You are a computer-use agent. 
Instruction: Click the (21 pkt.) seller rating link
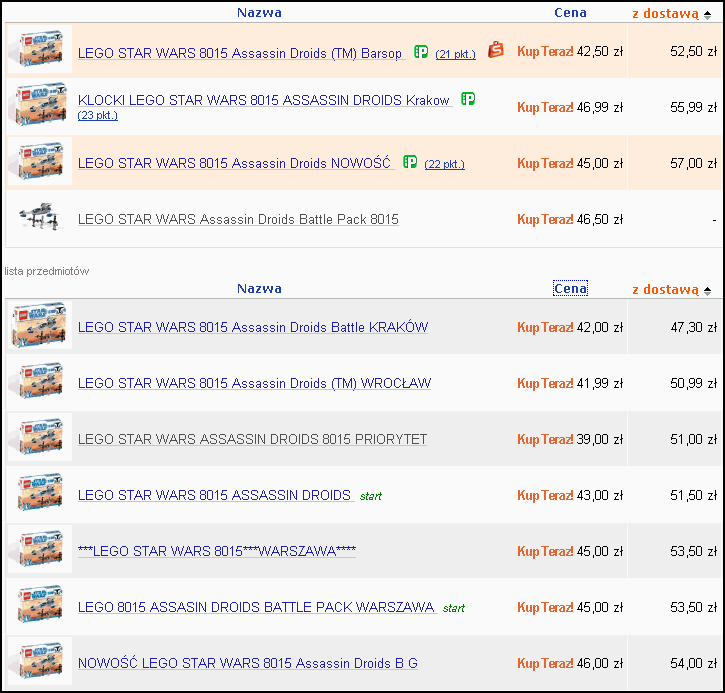click(455, 54)
